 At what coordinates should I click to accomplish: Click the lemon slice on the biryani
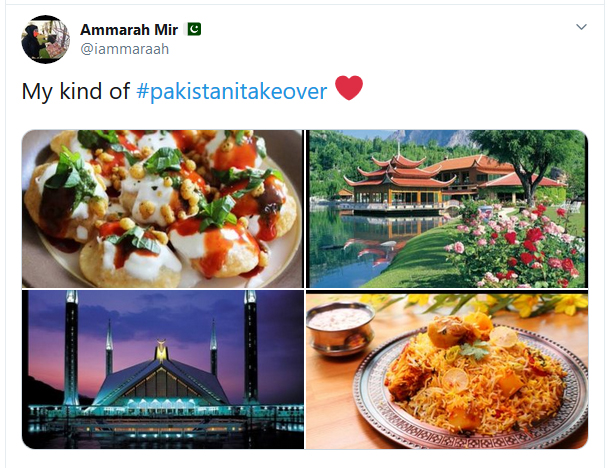tap(503, 337)
